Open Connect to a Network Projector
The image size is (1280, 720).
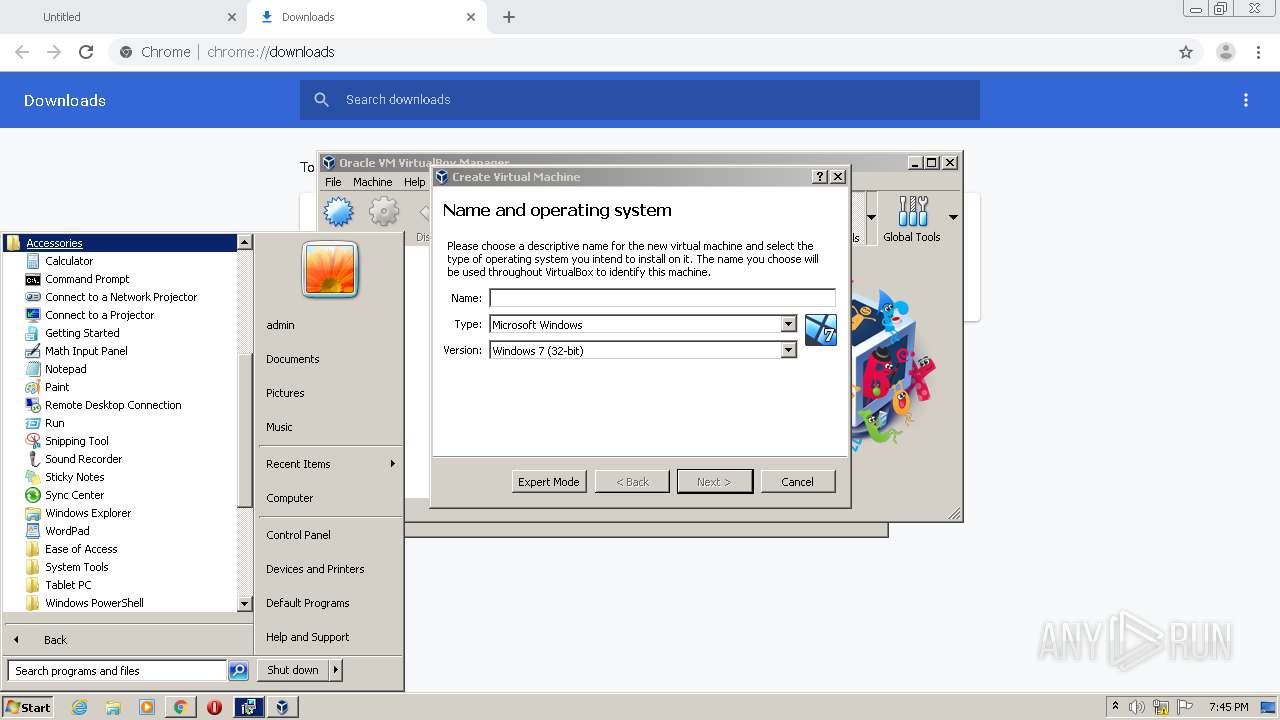click(120, 297)
